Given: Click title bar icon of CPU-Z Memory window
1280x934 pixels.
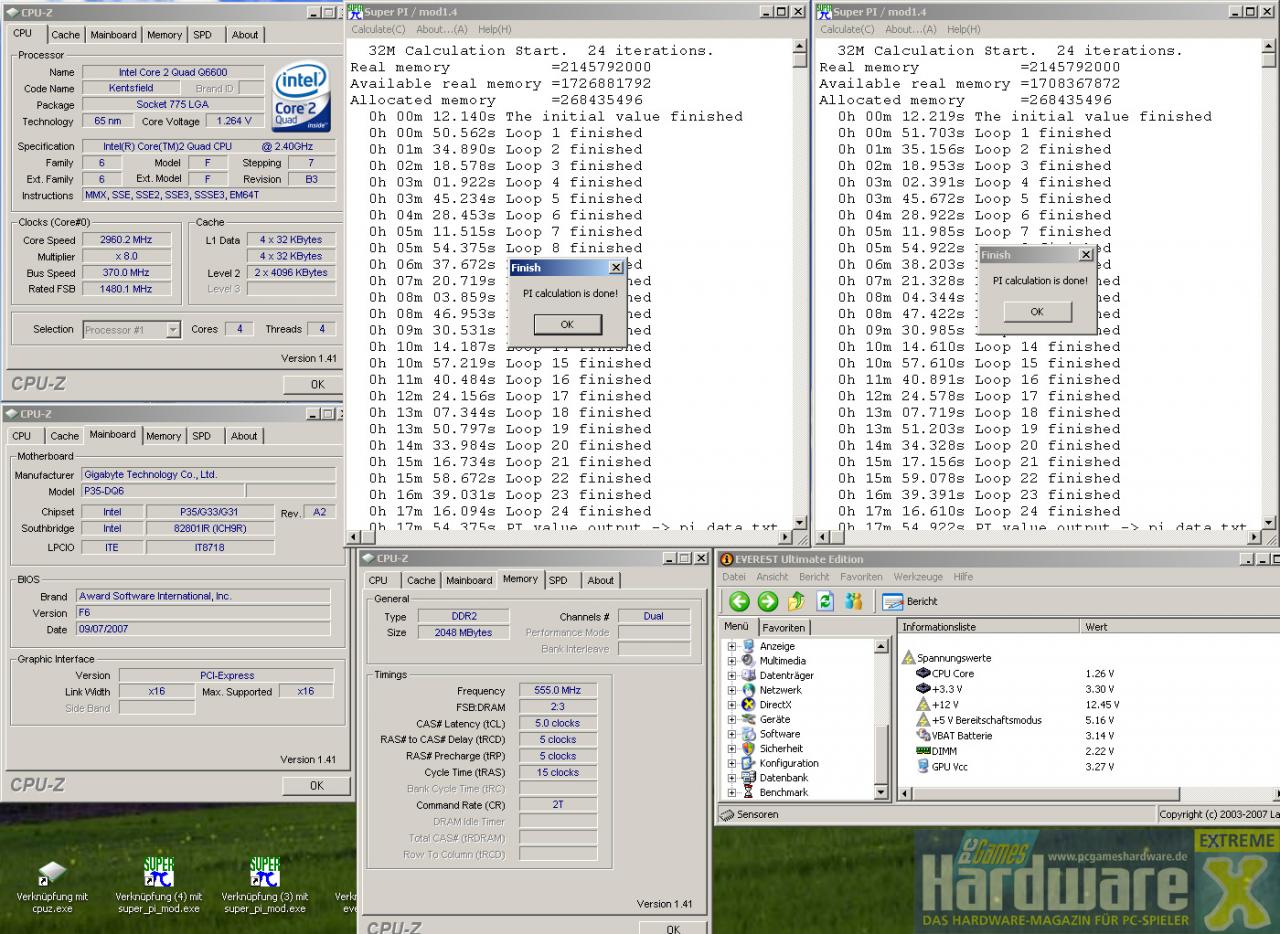Looking at the screenshot, I should (367, 558).
